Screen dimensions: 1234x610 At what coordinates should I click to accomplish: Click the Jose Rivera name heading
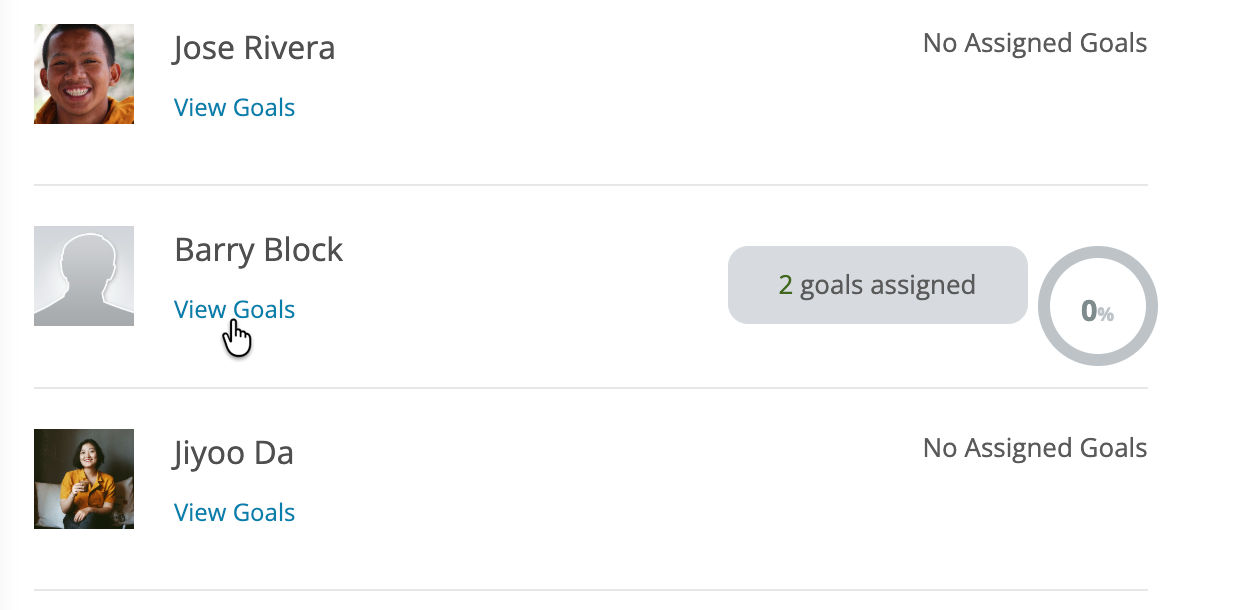pos(254,48)
